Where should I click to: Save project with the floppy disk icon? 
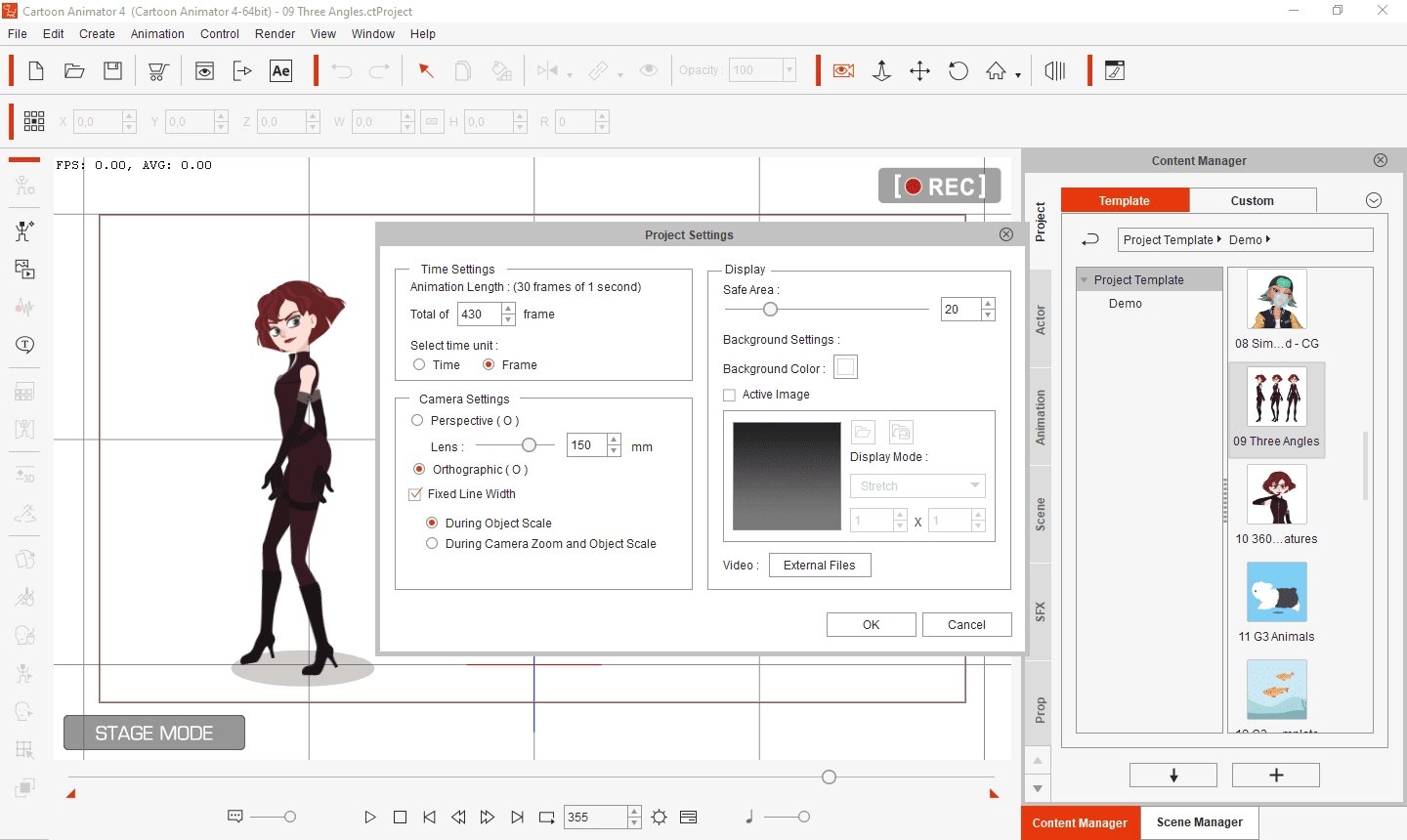pos(113,70)
